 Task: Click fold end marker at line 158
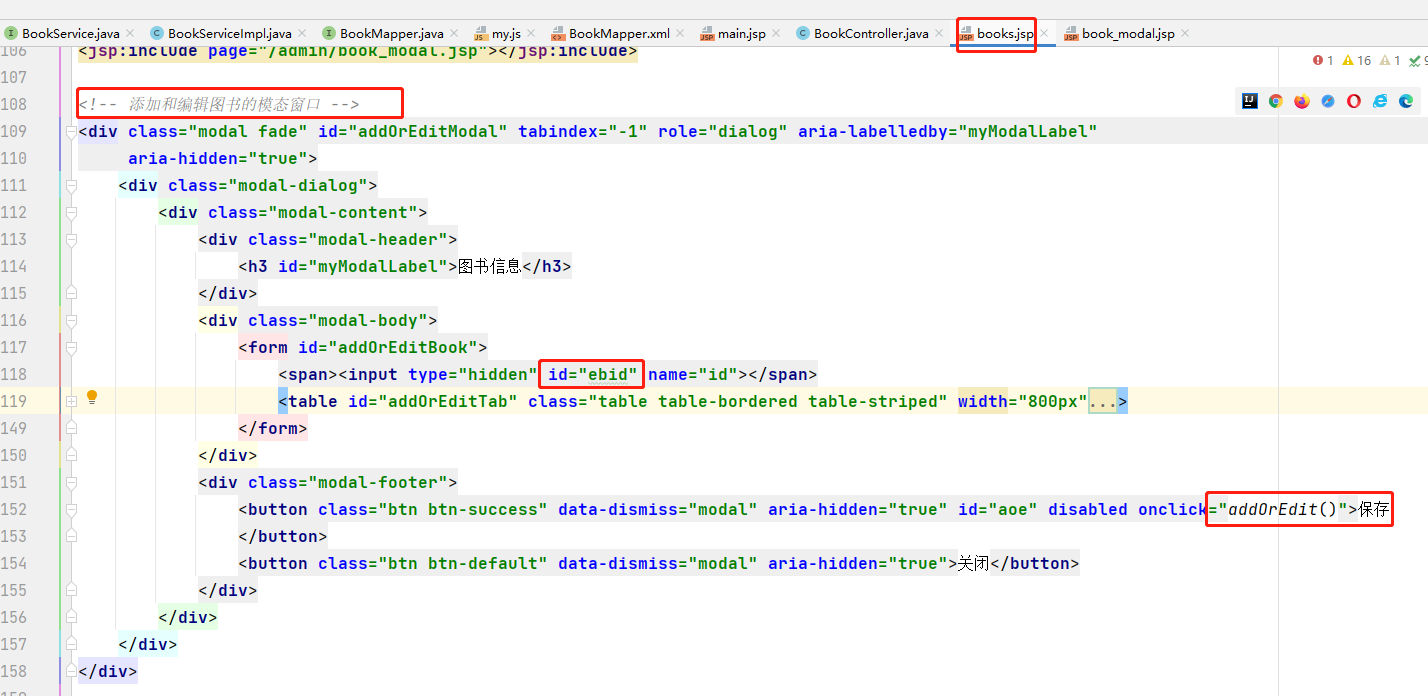(71, 671)
